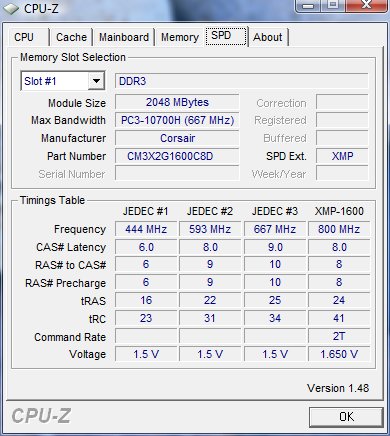Open the Mainboard tab

124,37
